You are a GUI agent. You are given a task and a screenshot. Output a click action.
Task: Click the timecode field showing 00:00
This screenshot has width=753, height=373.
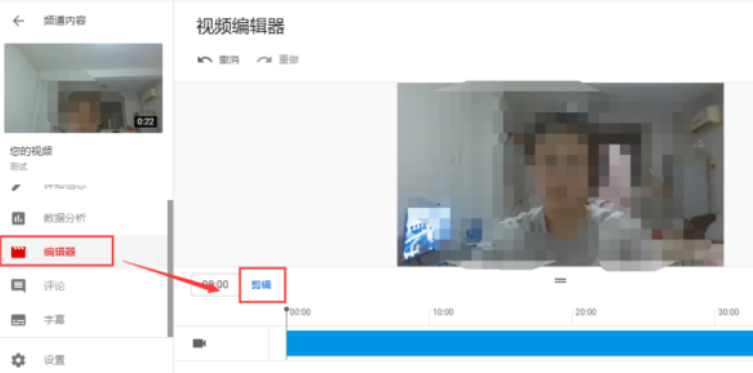(x=215, y=285)
